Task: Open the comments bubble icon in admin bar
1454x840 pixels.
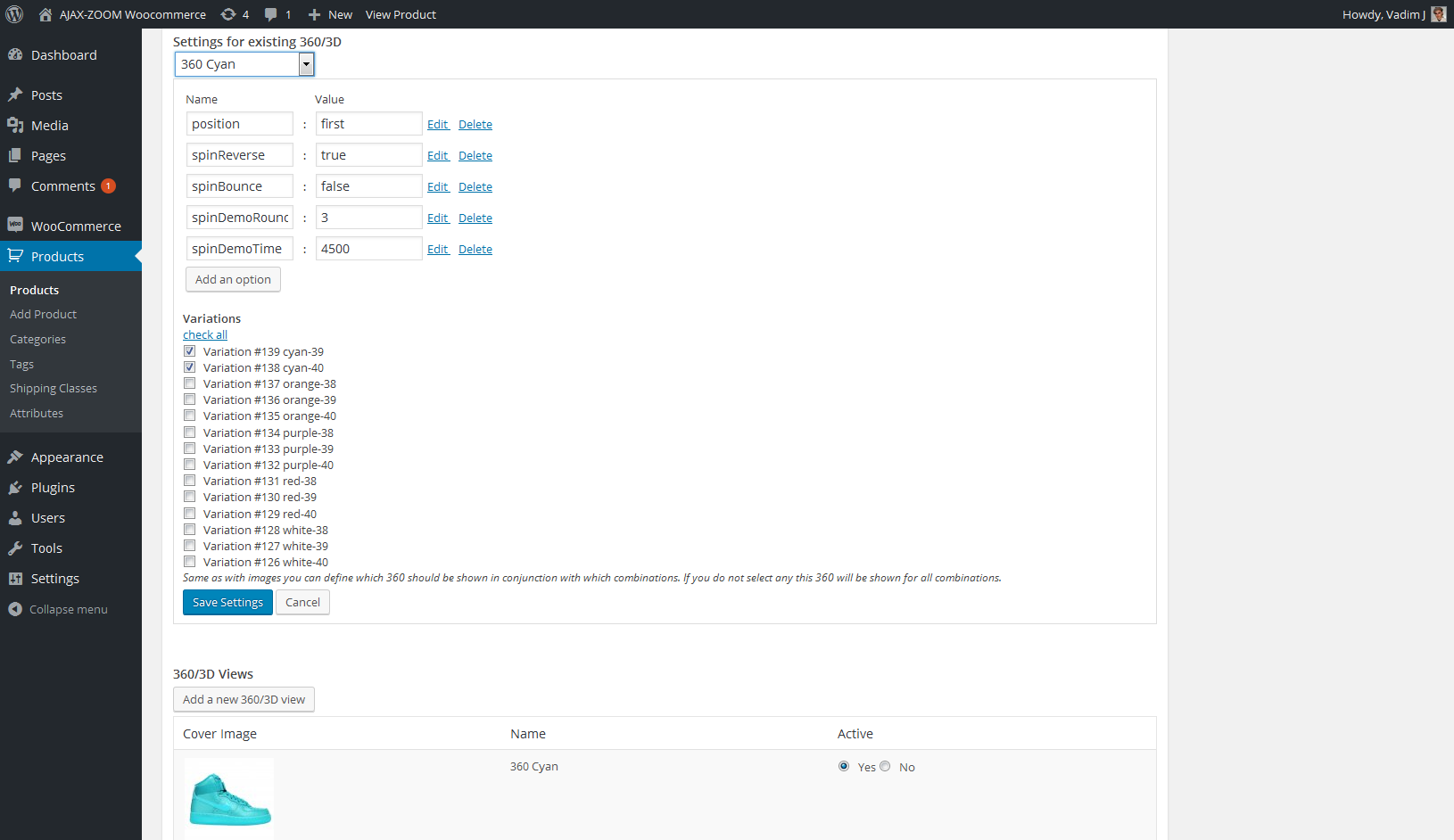Action: coord(271,14)
